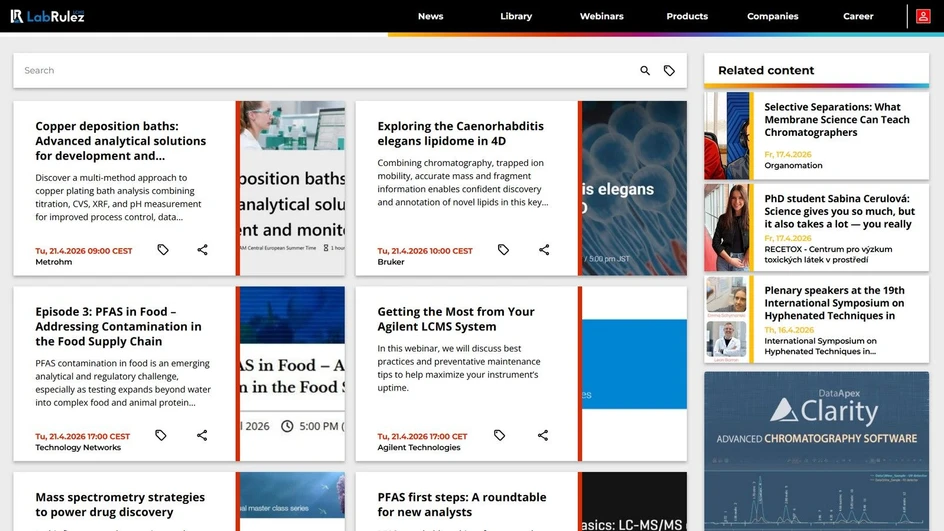The height and width of the screenshot is (531, 944).
Task: Open Mass spectrometry strategies drug discovery title
Action: pos(120,505)
